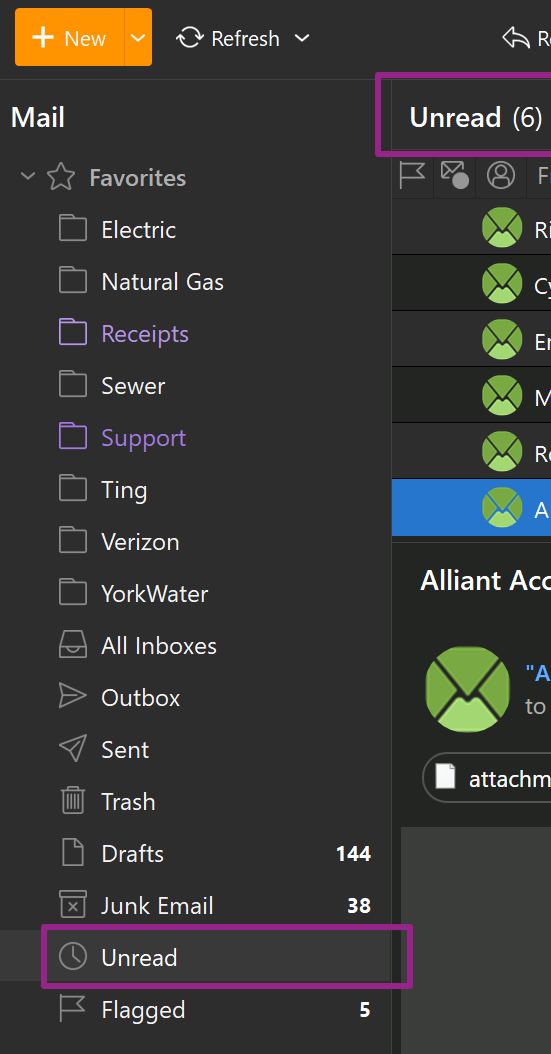Open the Sent folder paper-plane icon

73,749
